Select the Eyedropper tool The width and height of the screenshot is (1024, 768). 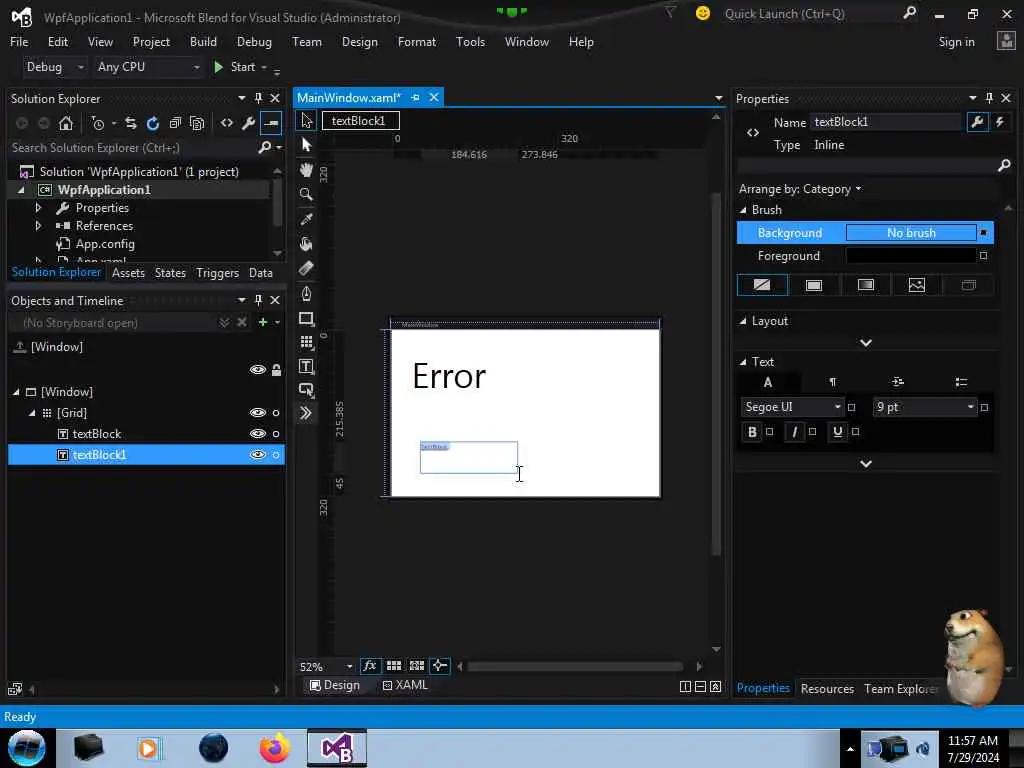[306, 219]
